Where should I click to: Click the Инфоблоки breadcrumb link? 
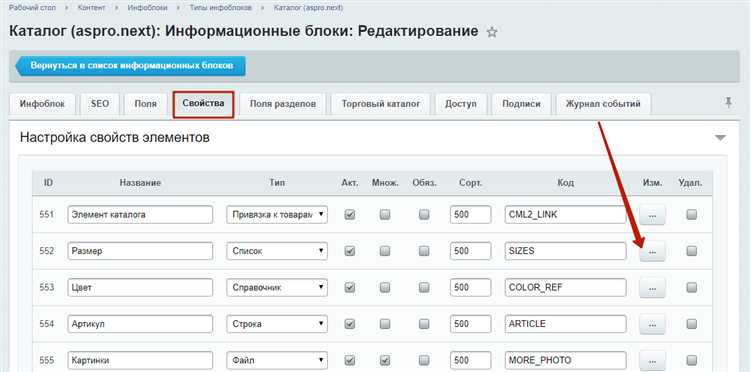pos(147,8)
